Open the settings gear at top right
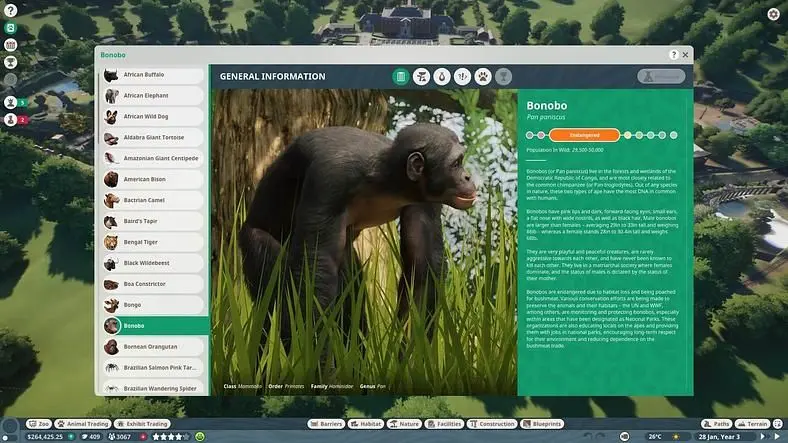788x443 pixels. point(773,14)
